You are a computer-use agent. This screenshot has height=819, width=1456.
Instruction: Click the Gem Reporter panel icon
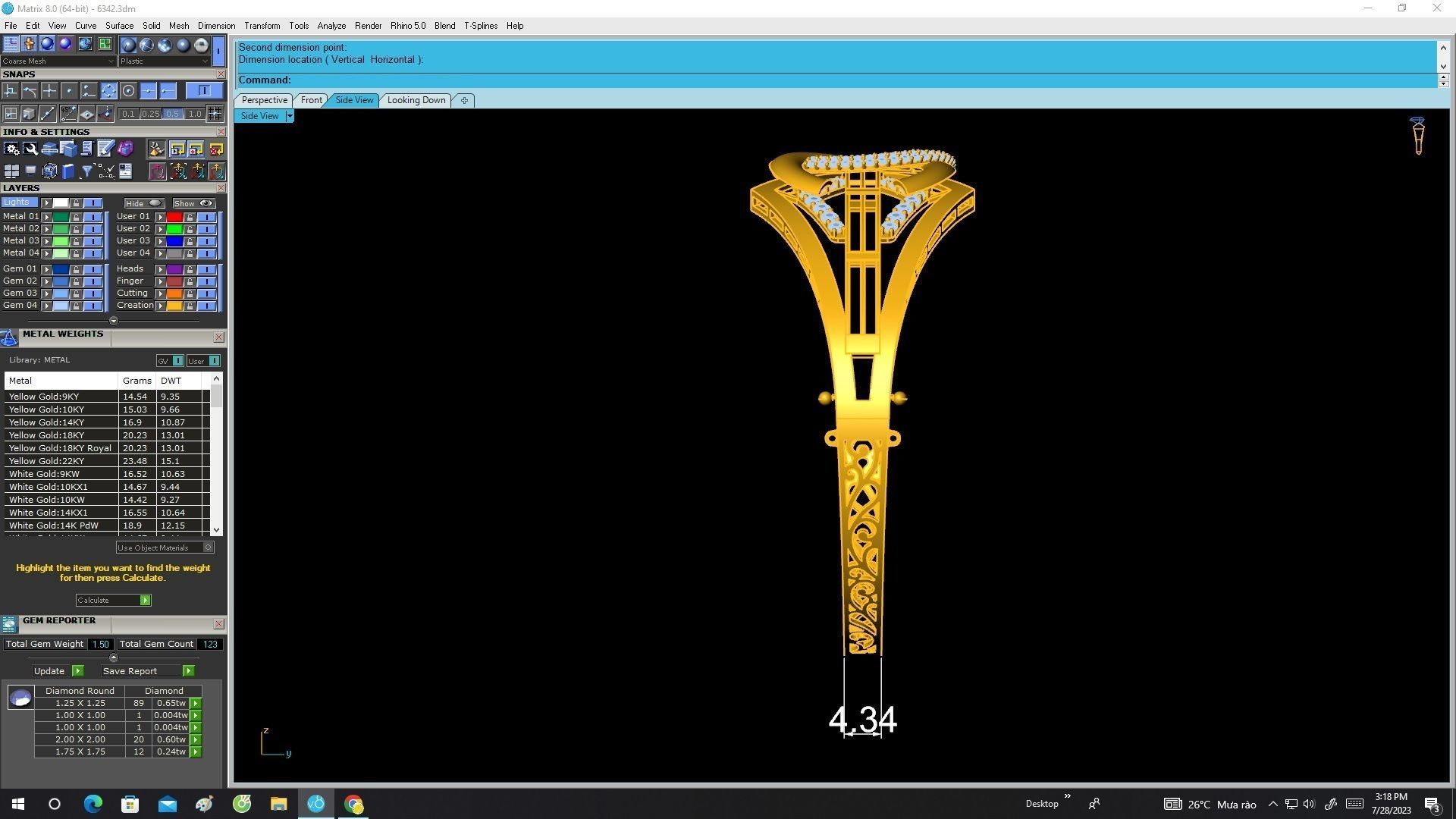[9, 624]
